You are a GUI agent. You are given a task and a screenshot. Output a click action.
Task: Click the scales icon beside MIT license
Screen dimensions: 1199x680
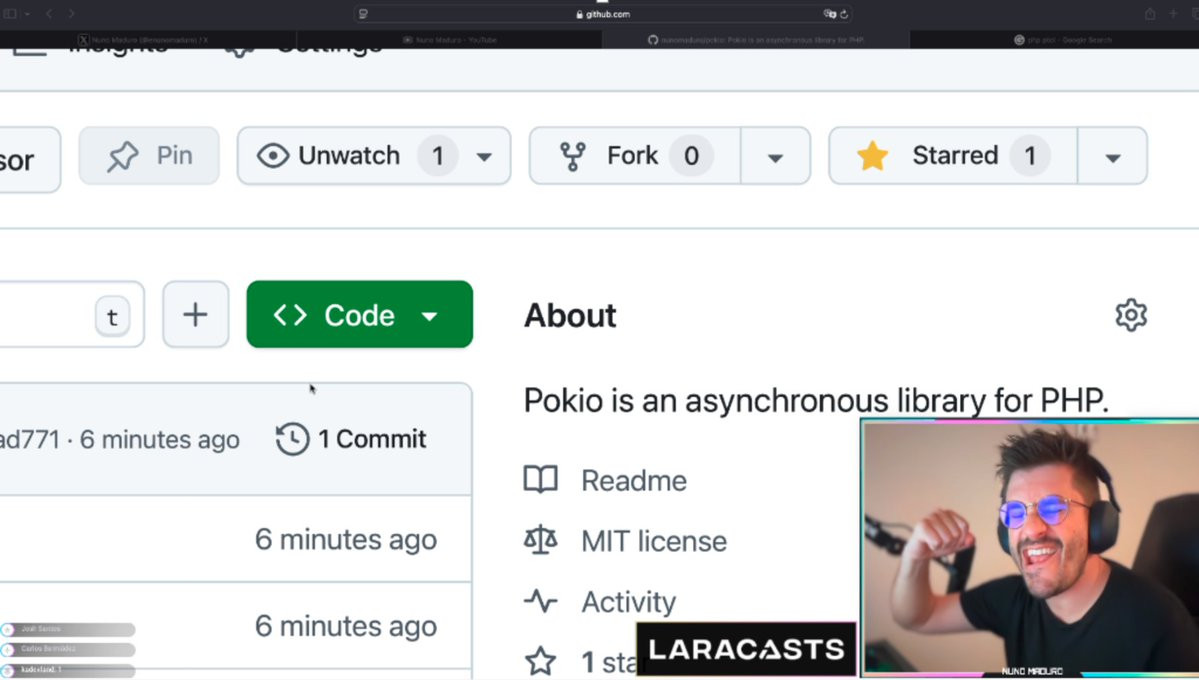(541, 540)
